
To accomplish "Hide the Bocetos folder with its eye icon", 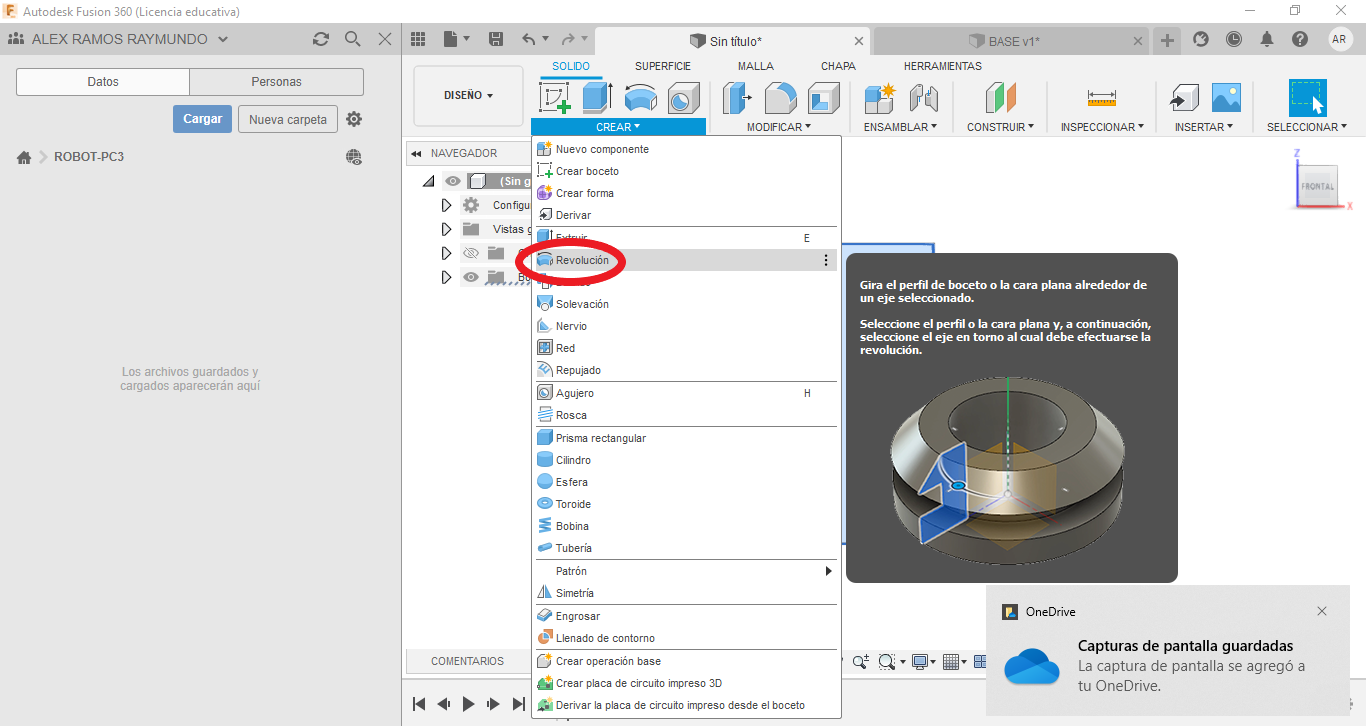I will [x=471, y=277].
